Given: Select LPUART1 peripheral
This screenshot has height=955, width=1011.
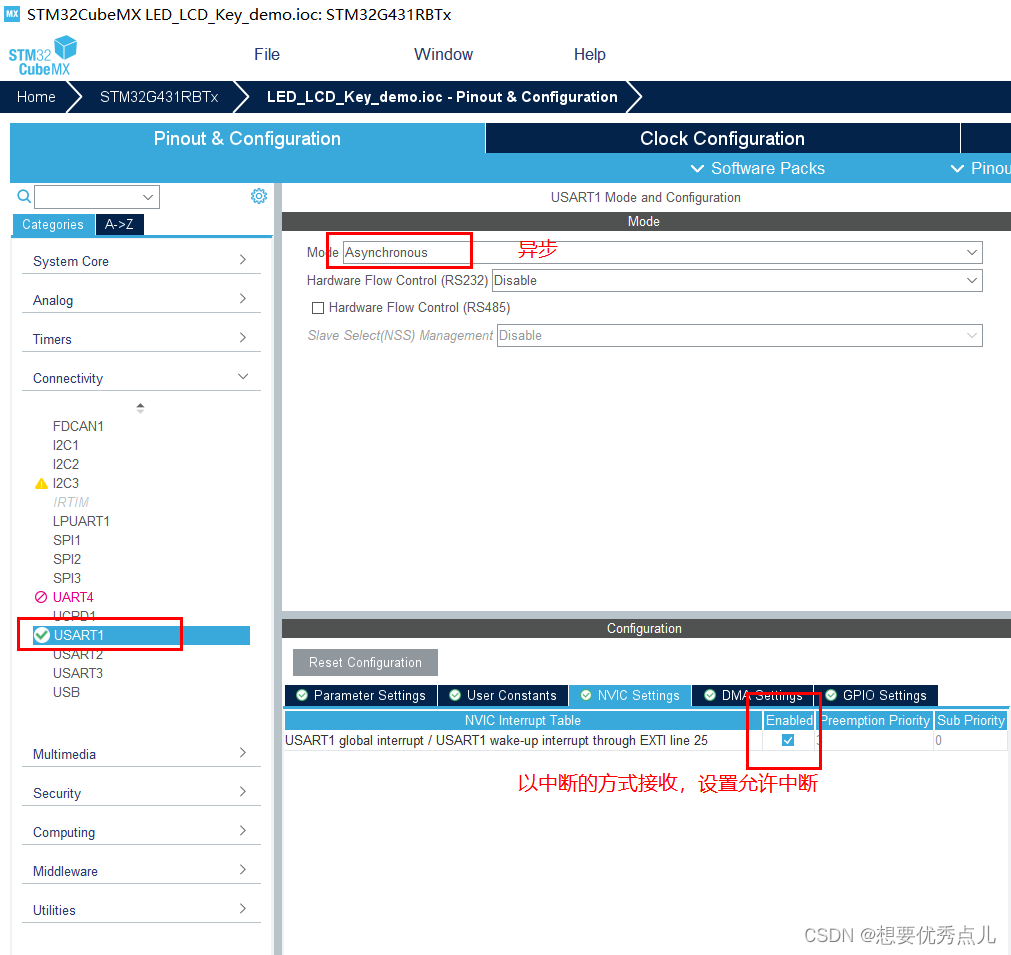Looking at the screenshot, I should pyautogui.click(x=81, y=521).
